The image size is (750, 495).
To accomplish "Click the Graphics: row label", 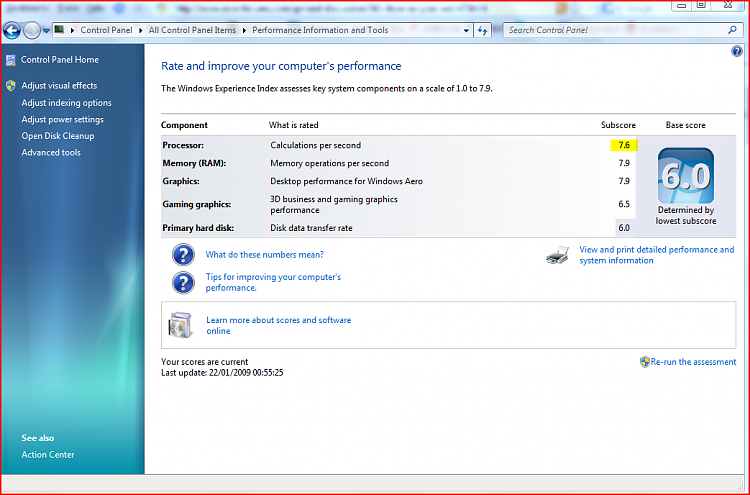I will tap(181, 181).
